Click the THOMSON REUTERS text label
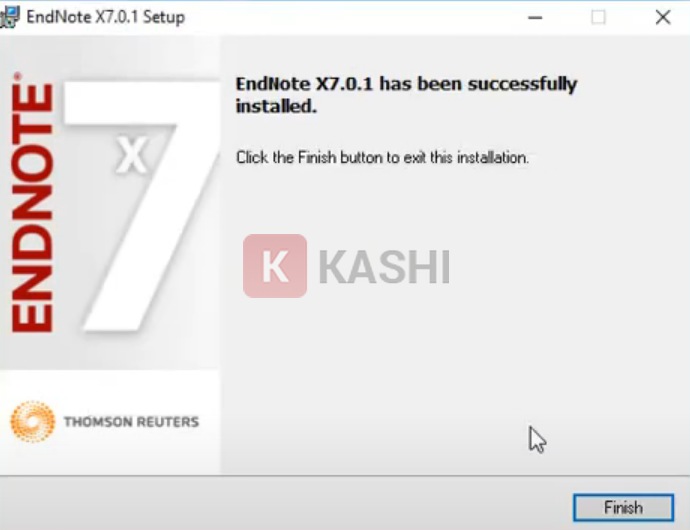690x530 pixels. [x=131, y=422]
